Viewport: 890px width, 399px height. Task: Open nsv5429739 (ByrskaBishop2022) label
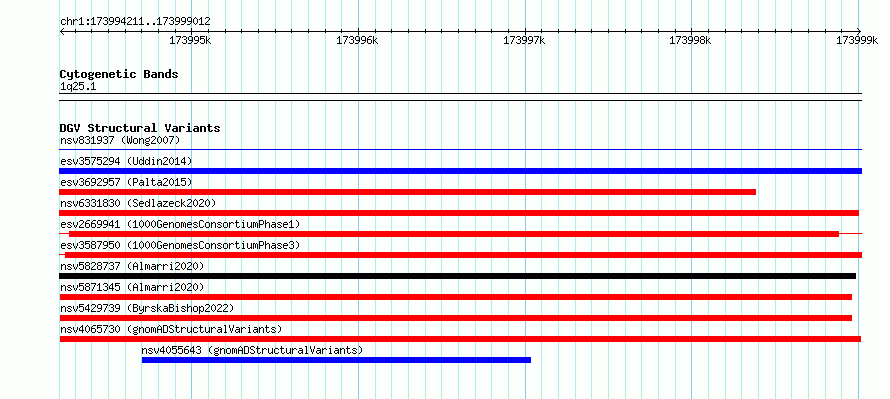point(147,308)
